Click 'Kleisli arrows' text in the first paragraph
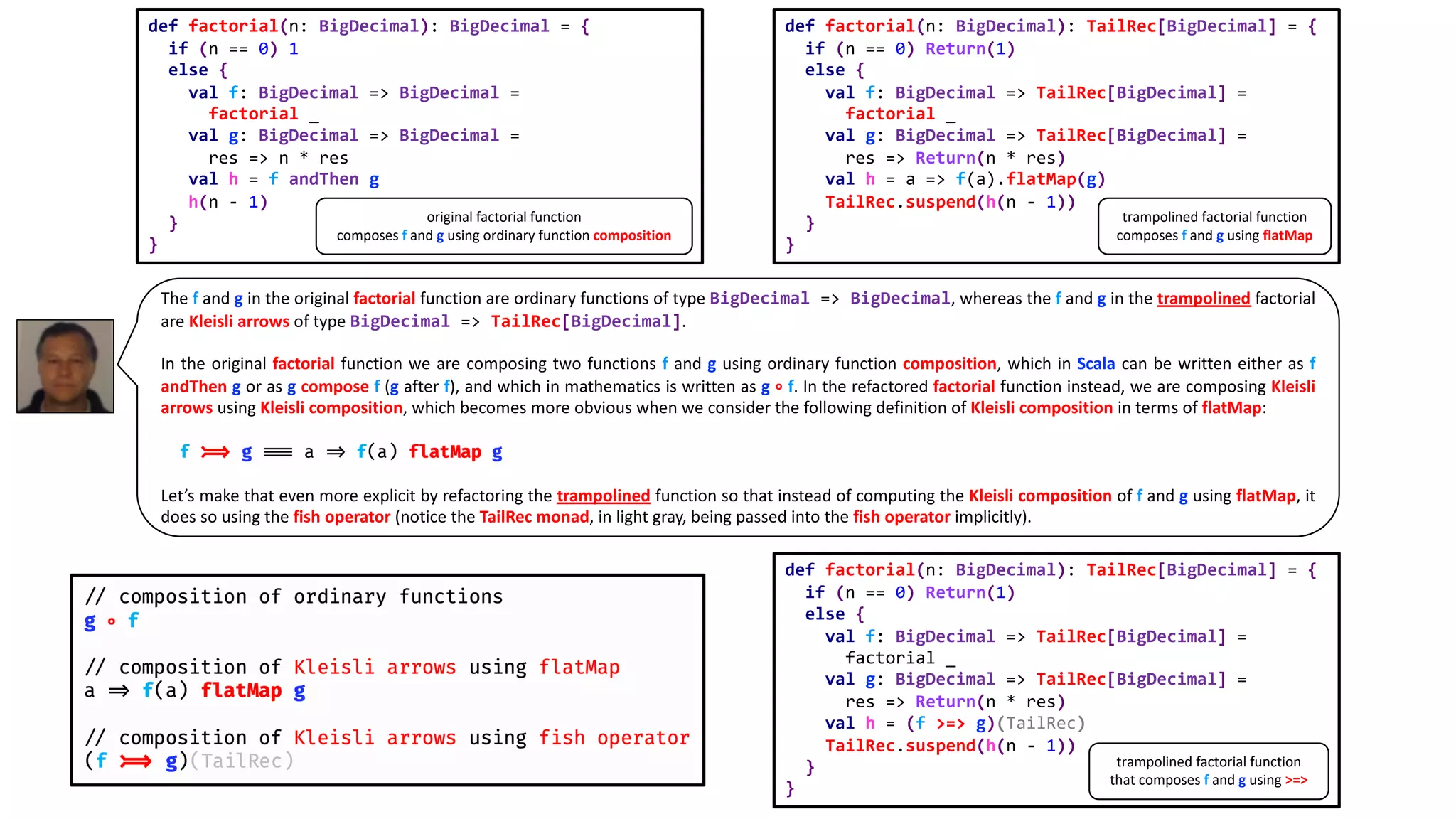 click(239, 321)
